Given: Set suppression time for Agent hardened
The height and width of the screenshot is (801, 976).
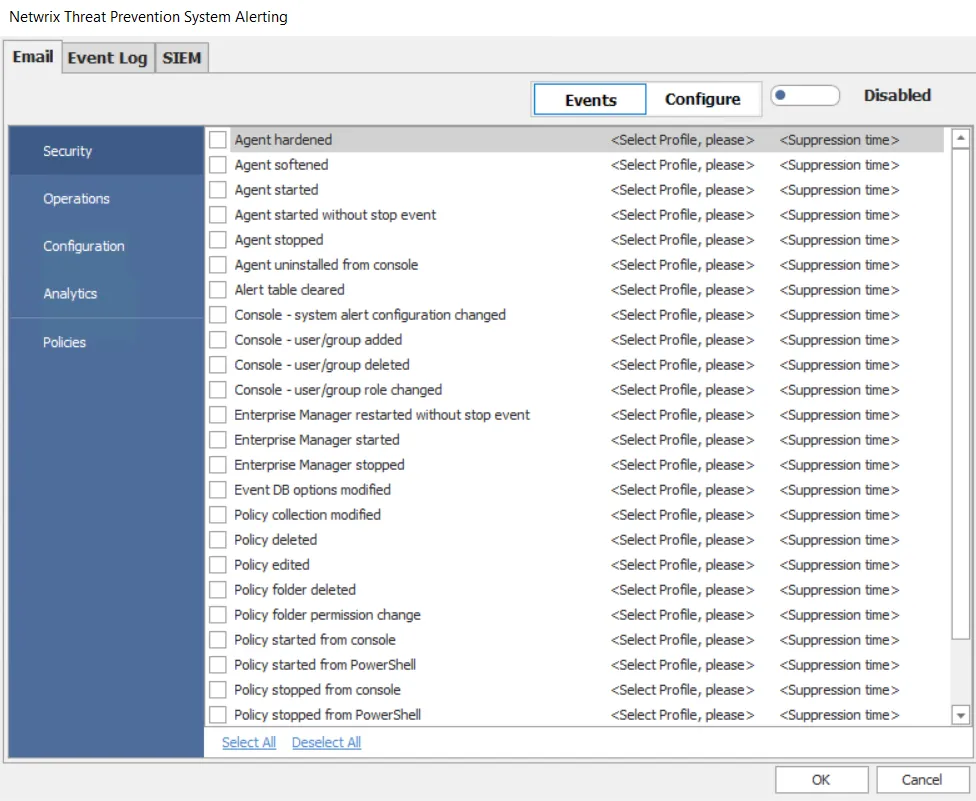Looking at the screenshot, I should [x=839, y=140].
